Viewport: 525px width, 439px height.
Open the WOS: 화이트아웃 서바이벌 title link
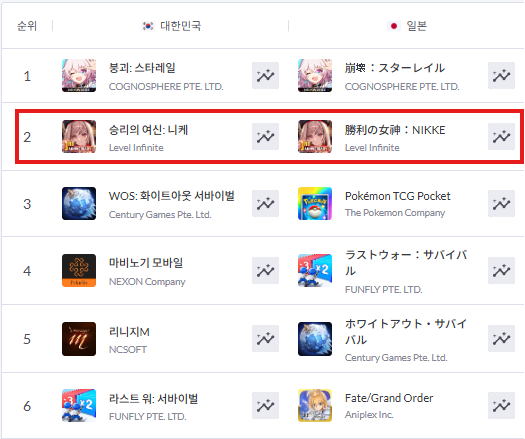(x=172, y=196)
